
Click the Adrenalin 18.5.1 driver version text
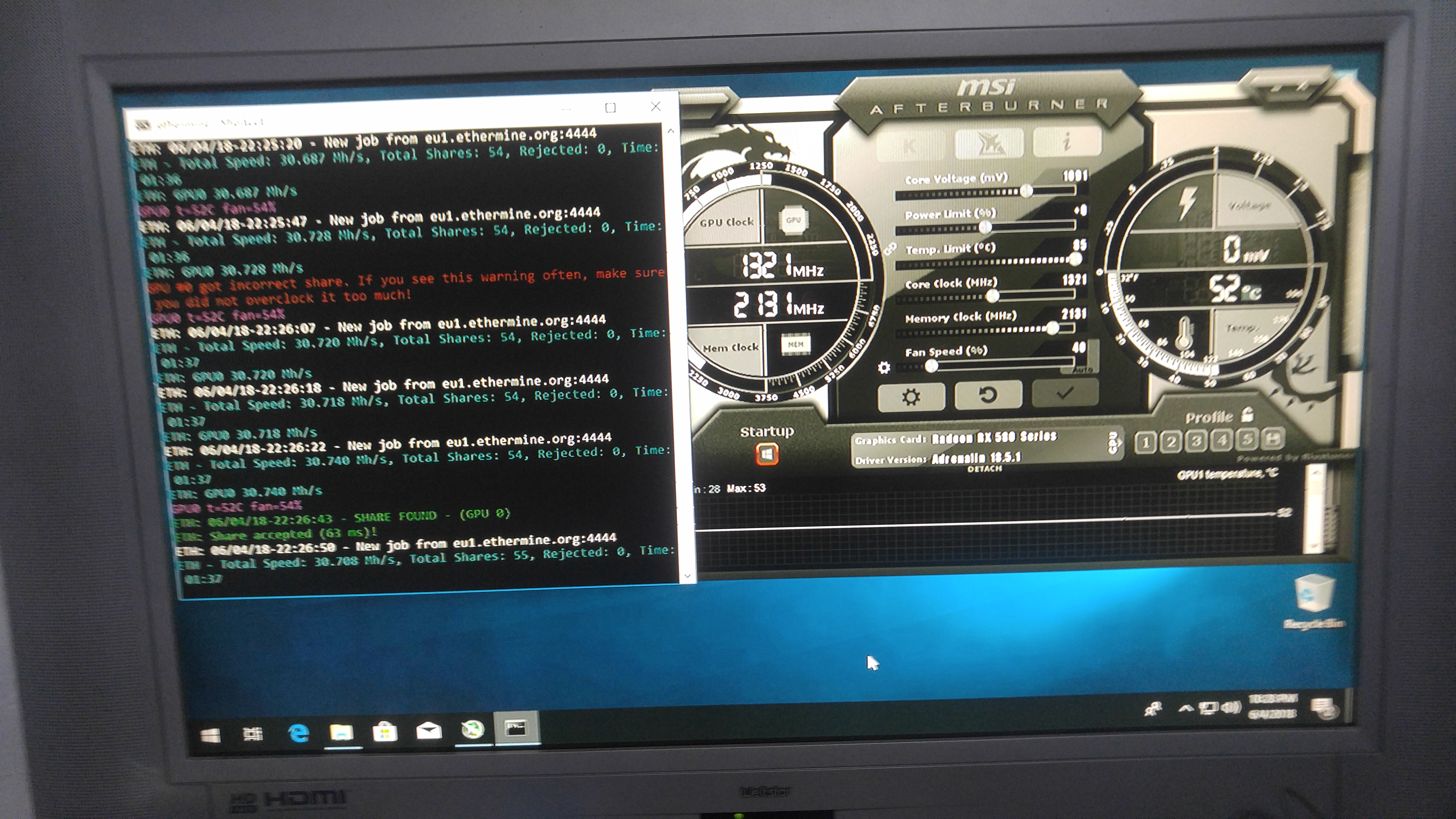tap(976, 458)
